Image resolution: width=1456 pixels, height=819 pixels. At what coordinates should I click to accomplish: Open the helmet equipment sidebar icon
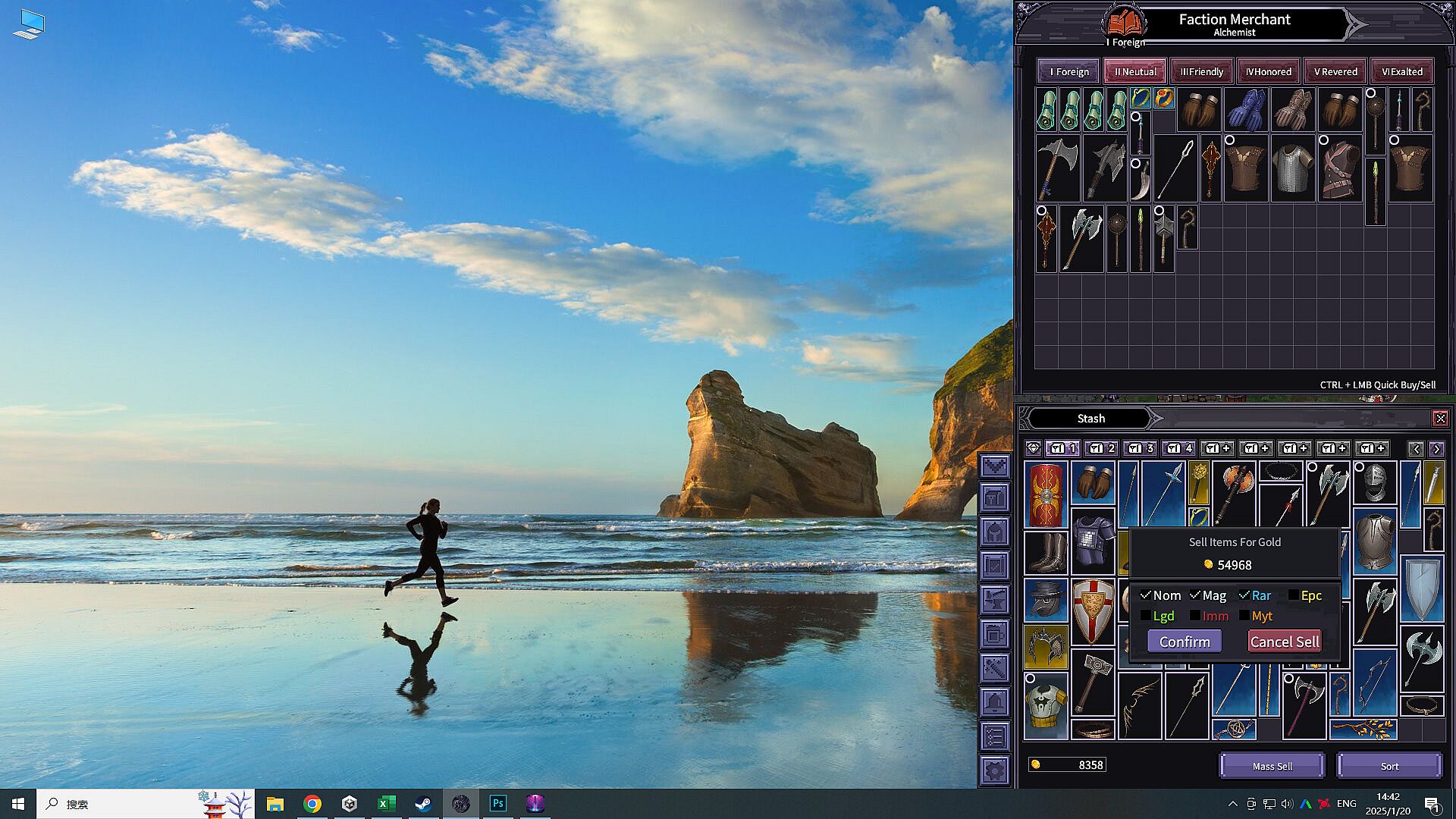[995, 532]
